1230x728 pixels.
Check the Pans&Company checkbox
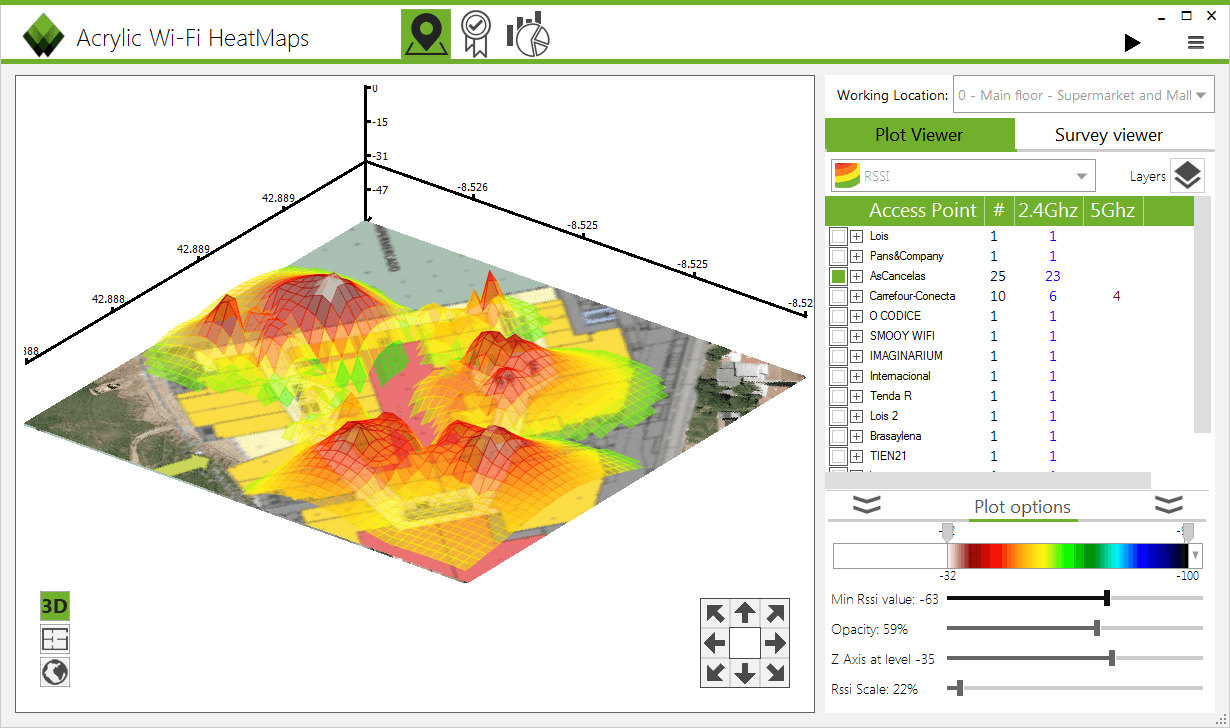click(x=838, y=256)
